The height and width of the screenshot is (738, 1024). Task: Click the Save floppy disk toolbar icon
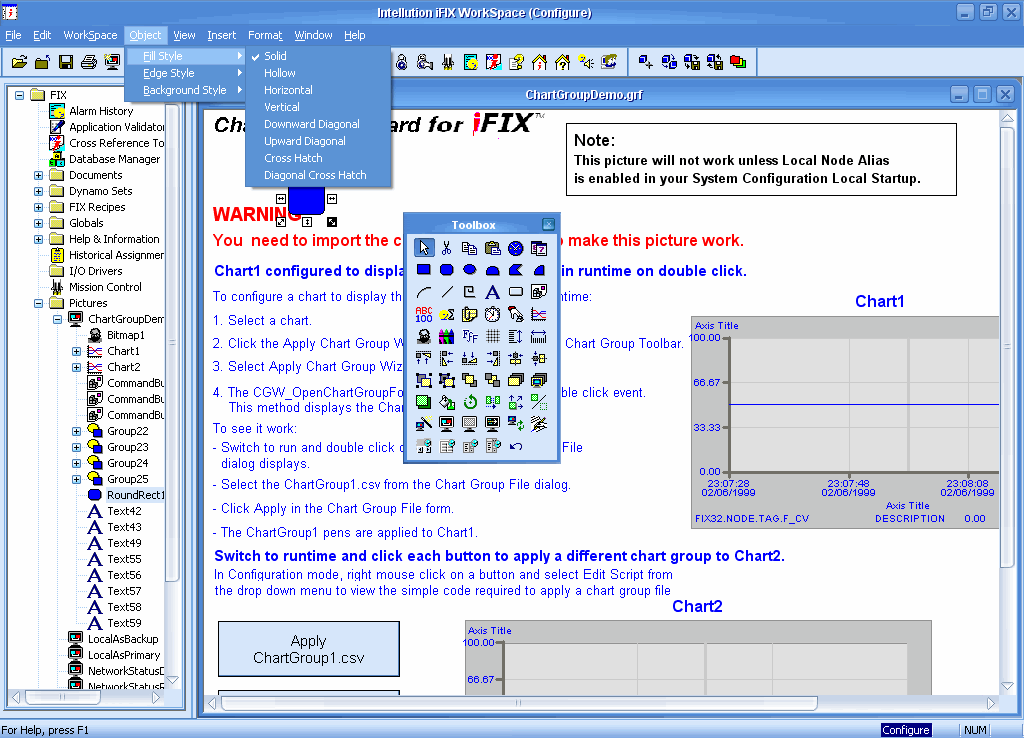(65, 62)
